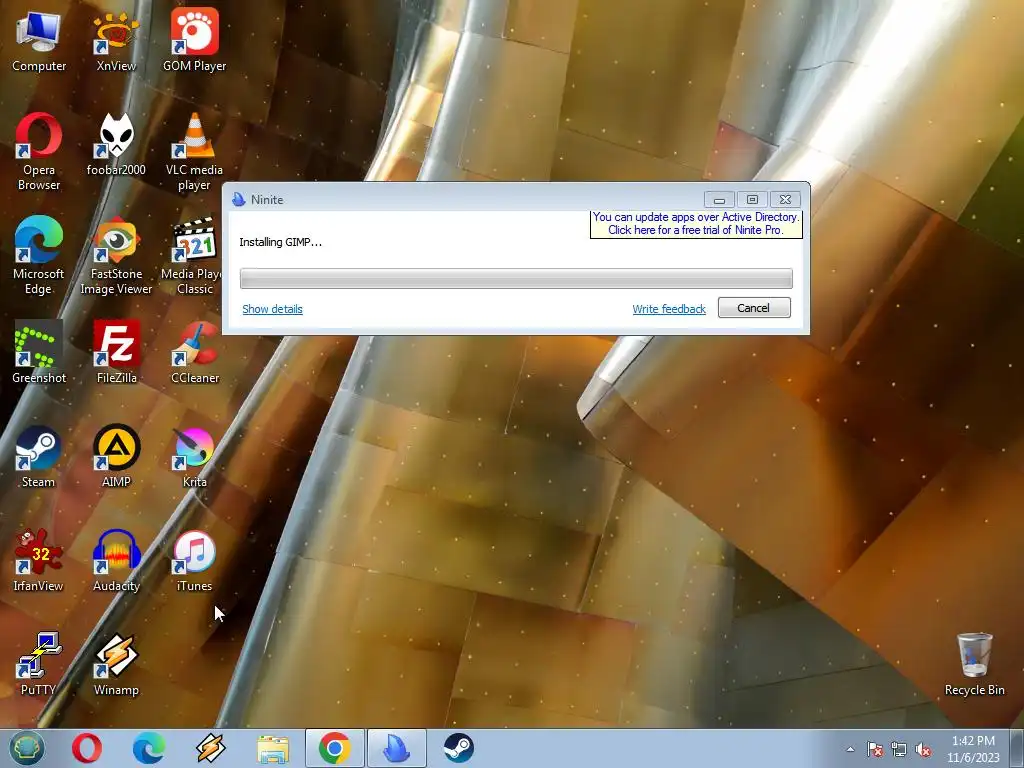Select the PuTTY desktop shortcut
This screenshot has width=1024, height=768.
[39, 664]
